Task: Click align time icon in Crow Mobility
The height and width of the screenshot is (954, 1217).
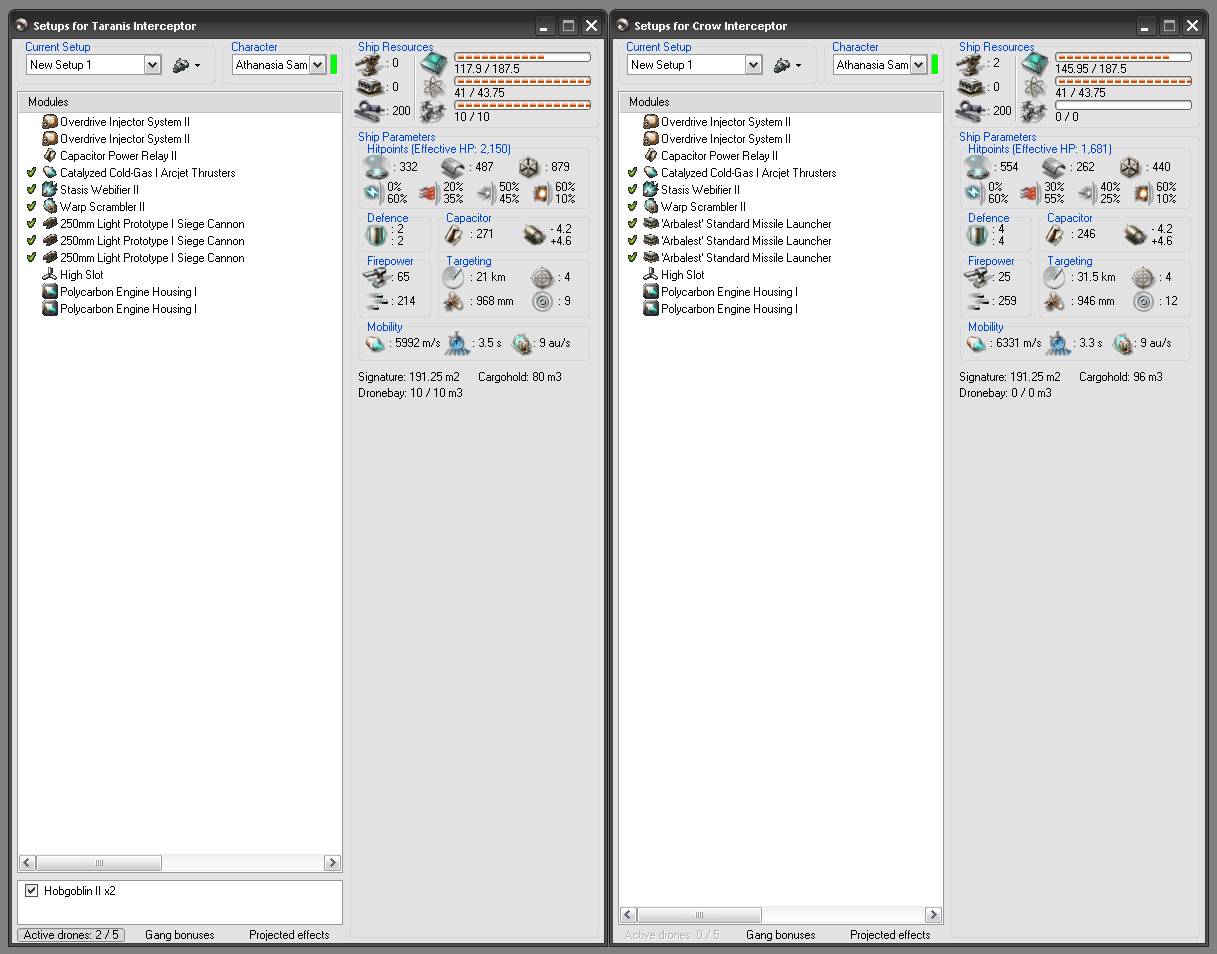Action: coord(1059,343)
